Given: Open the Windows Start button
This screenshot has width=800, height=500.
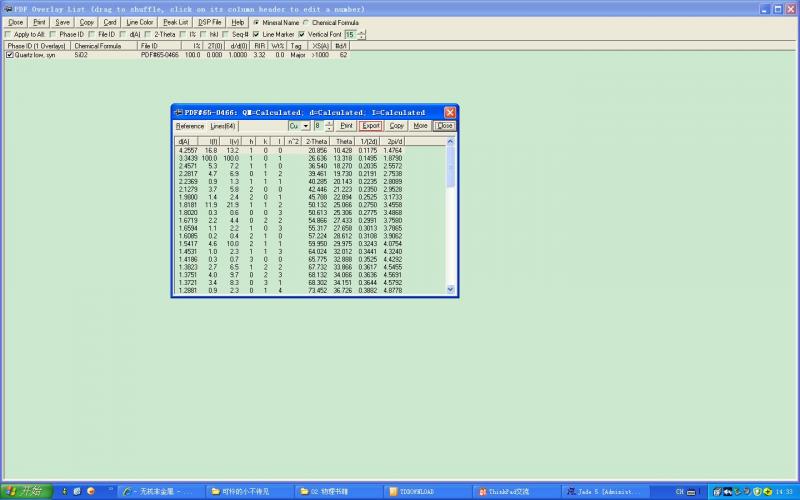Looking at the screenshot, I should point(26,491).
